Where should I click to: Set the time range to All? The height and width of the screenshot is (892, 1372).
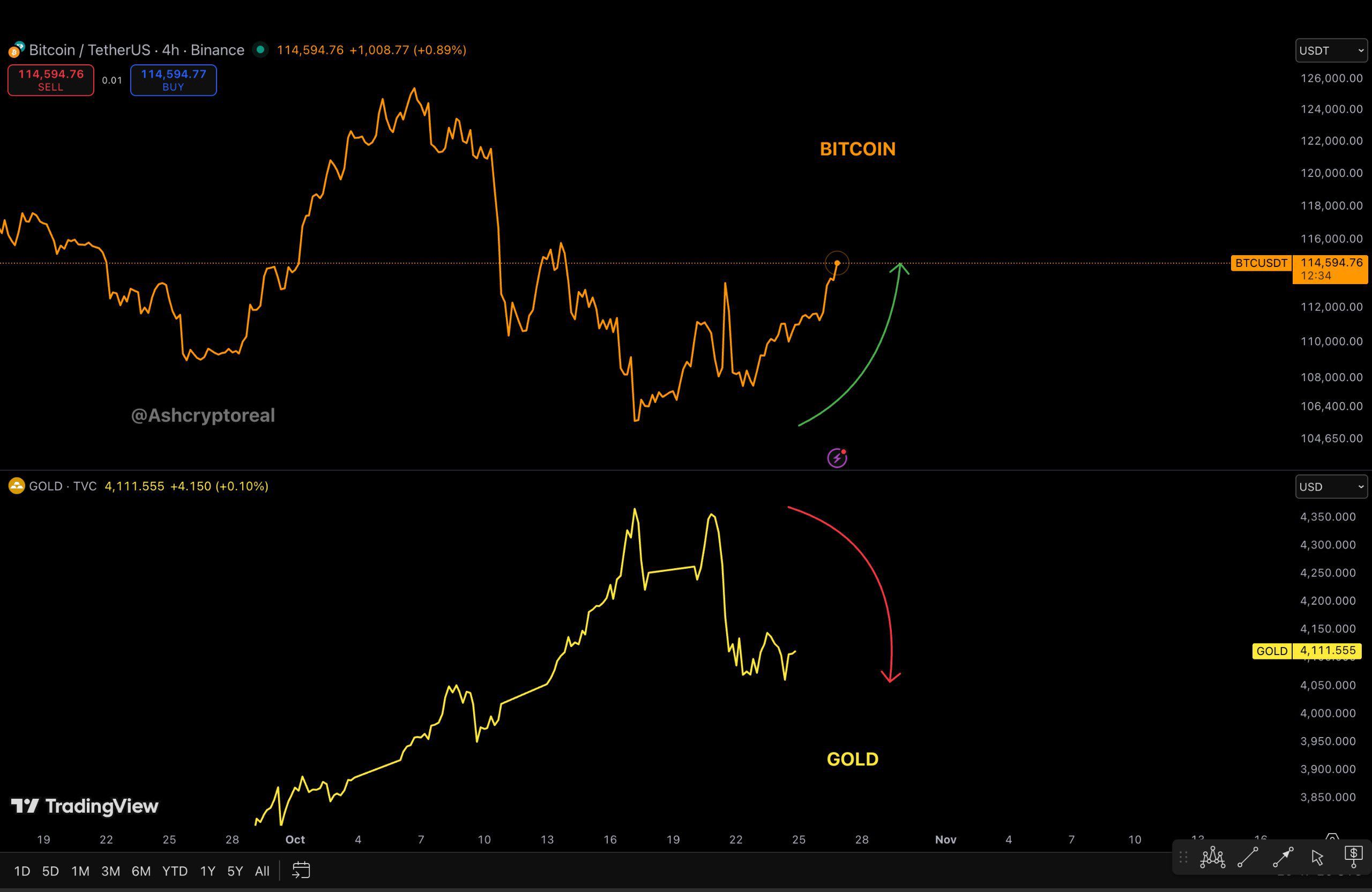[262, 871]
